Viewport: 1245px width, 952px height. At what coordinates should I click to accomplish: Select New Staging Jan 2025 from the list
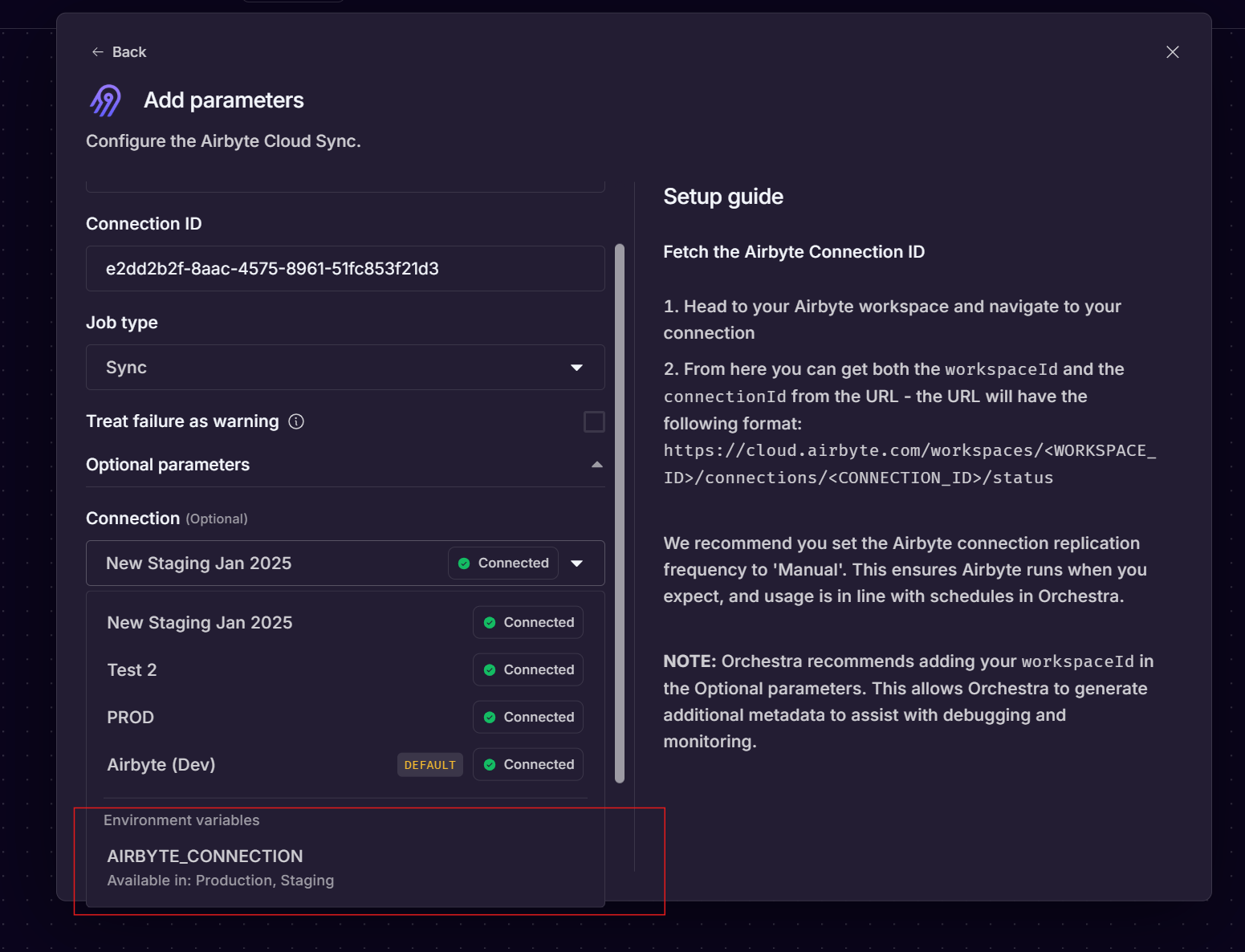[200, 623]
